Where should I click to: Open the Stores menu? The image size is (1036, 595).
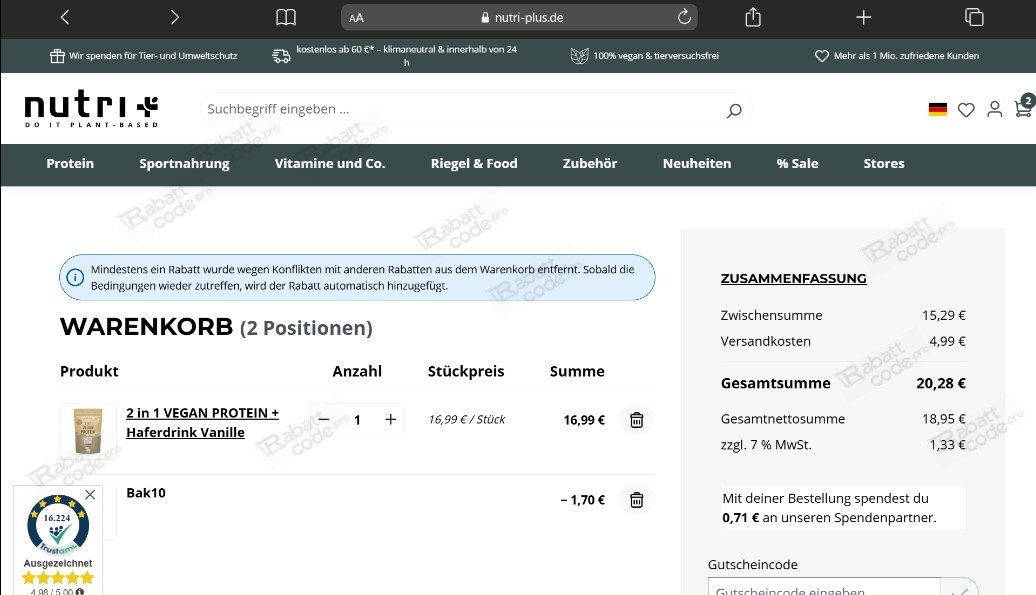883,164
